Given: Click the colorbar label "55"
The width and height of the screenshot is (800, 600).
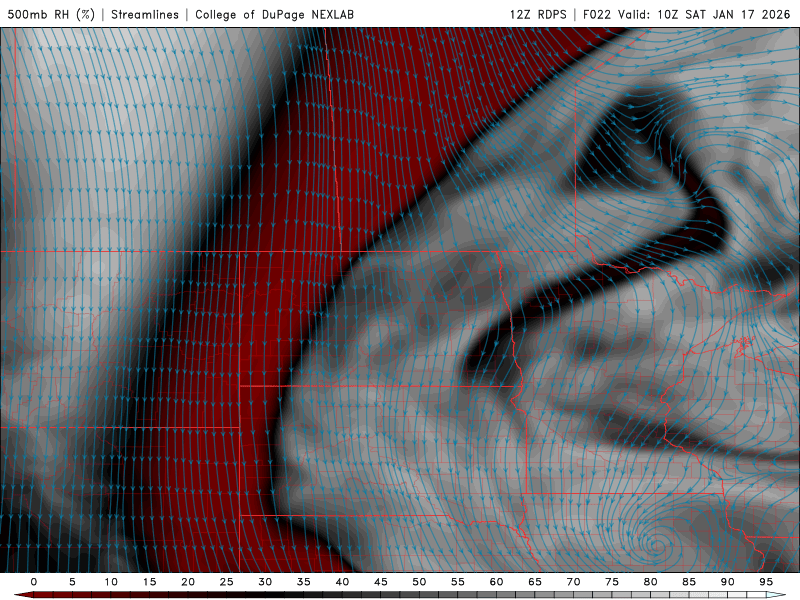Looking at the screenshot, I should (x=458, y=582).
